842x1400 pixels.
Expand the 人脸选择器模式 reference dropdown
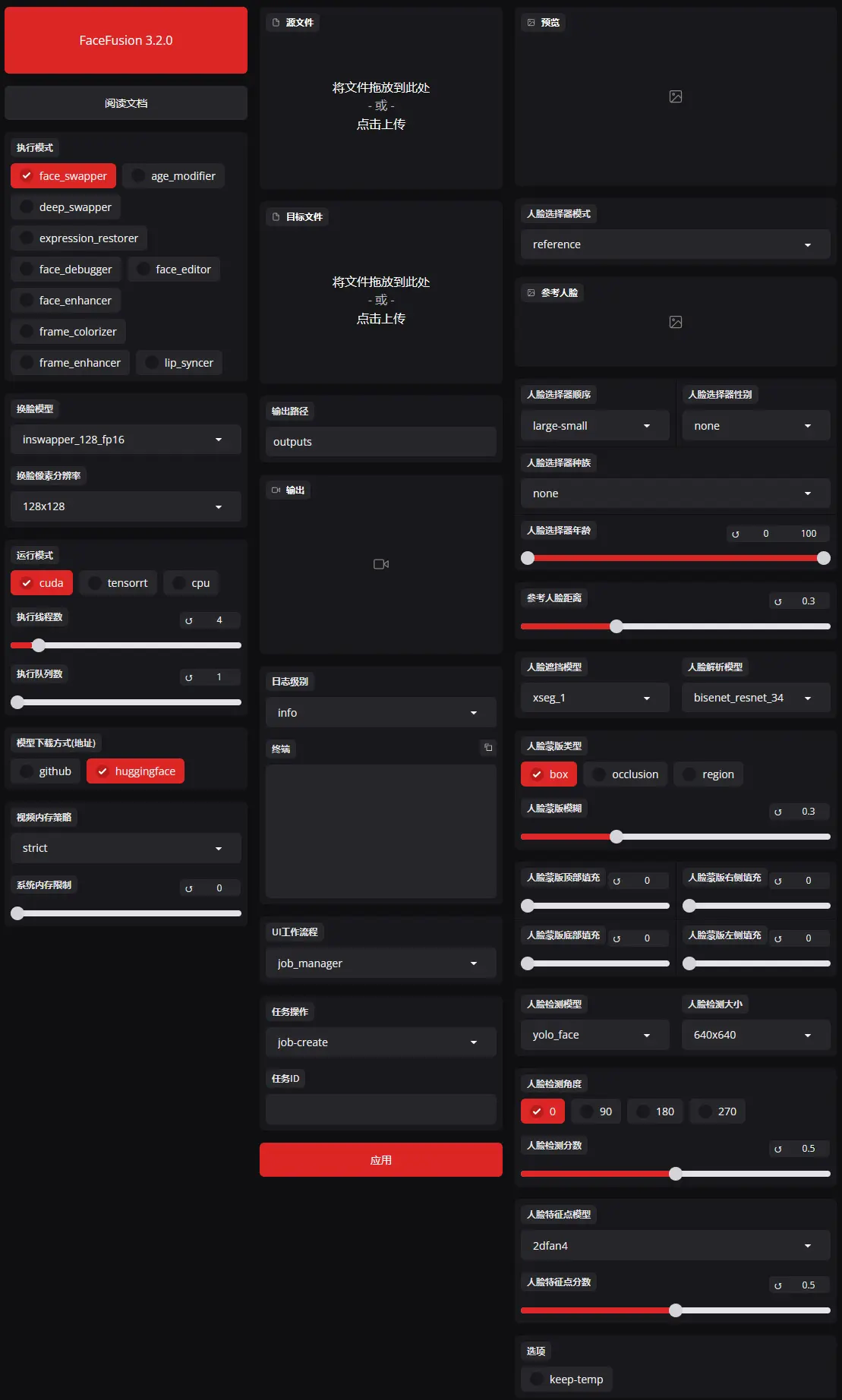(x=675, y=244)
